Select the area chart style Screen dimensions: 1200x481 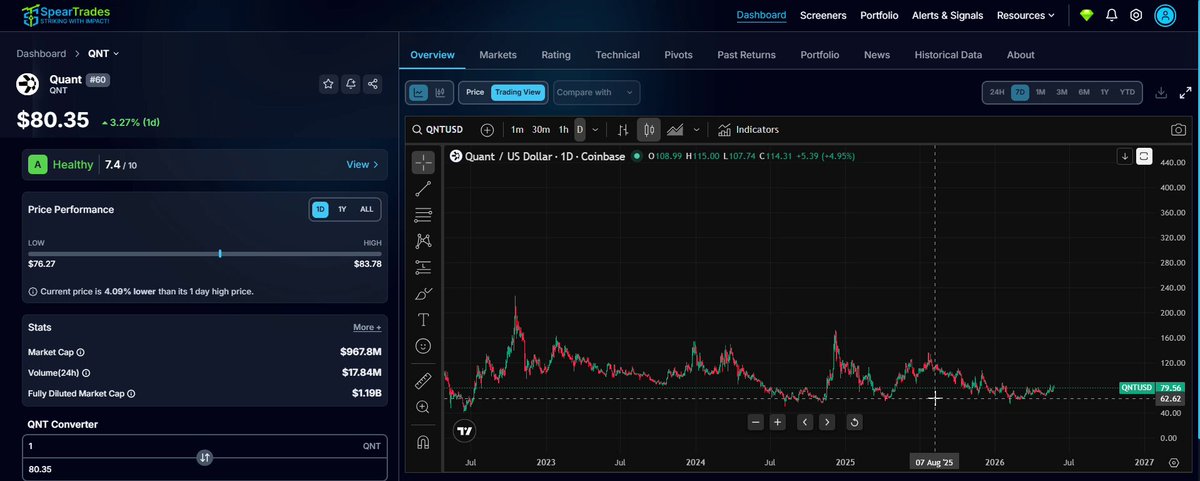pyautogui.click(x=675, y=129)
